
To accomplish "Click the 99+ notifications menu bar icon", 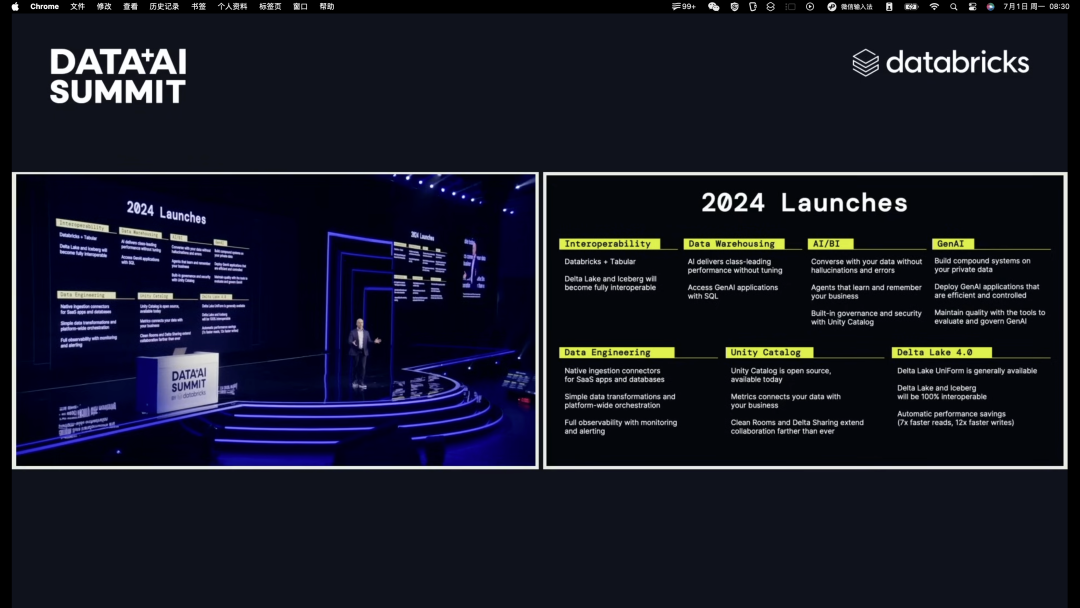I will tap(684, 6).
